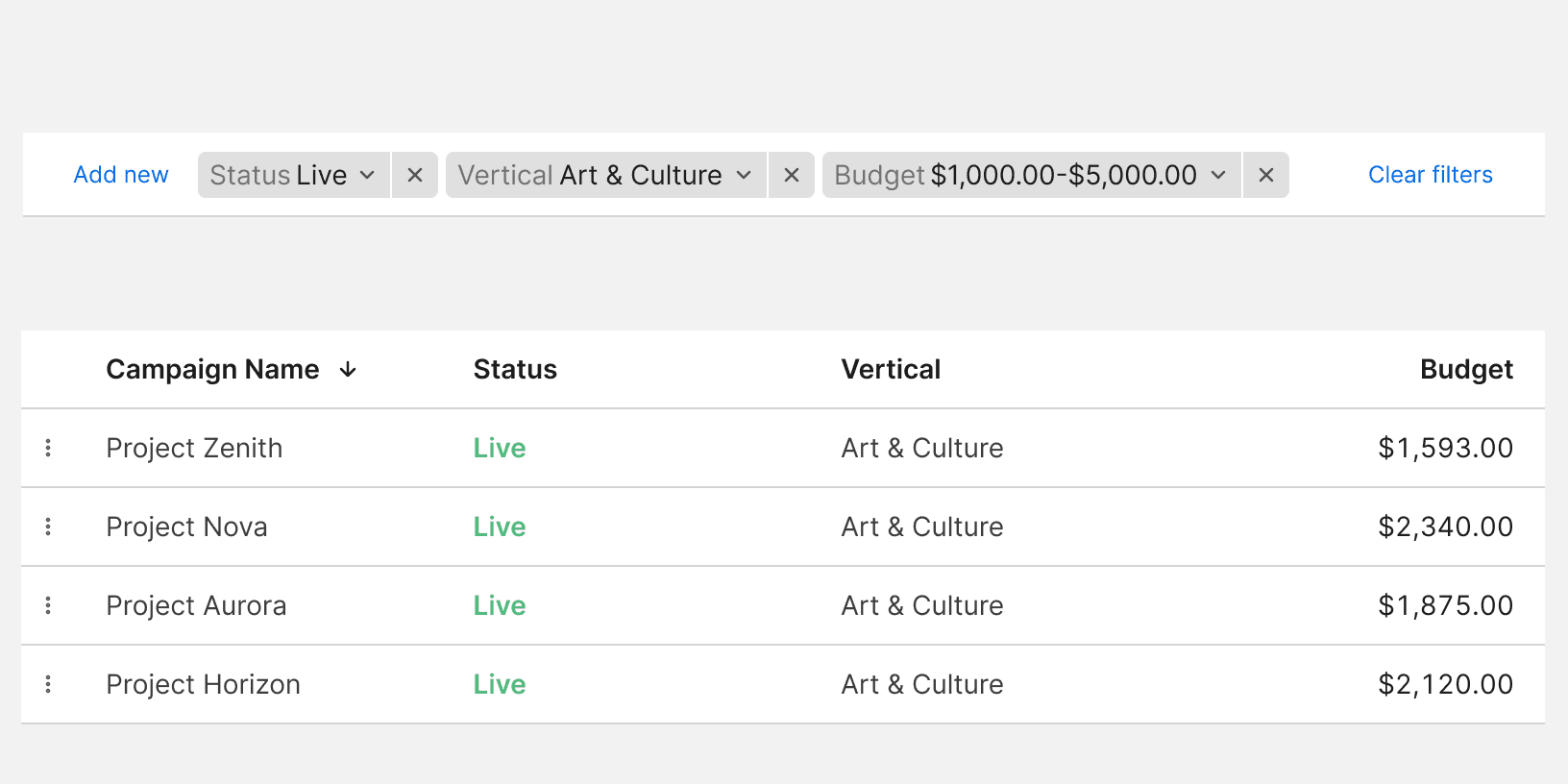Expand the Status Live filter dropdown
Image resolution: width=1568 pixels, height=784 pixels.
(294, 175)
